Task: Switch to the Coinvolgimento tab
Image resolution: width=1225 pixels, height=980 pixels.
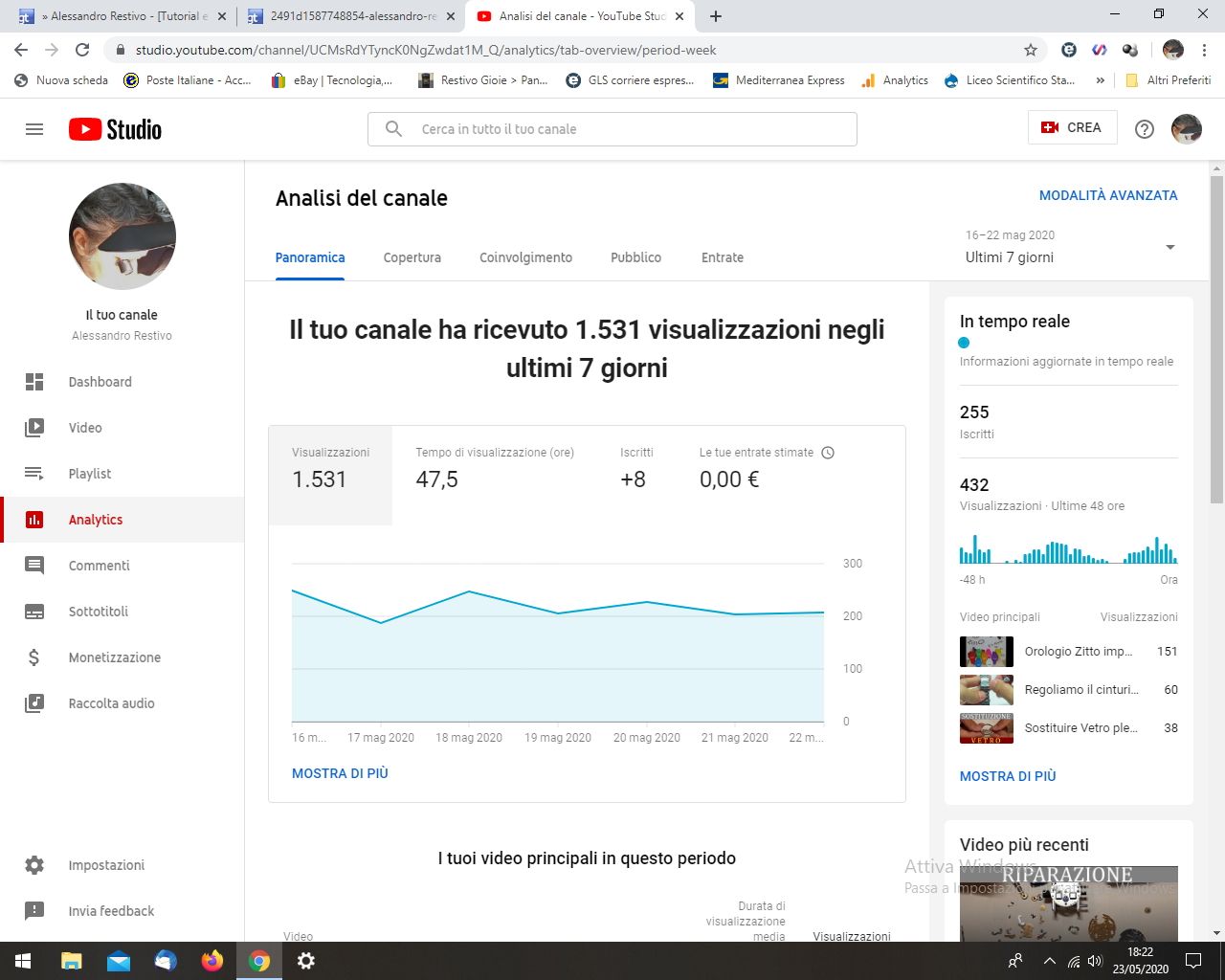Action: pyautogui.click(x=525, y=257)
